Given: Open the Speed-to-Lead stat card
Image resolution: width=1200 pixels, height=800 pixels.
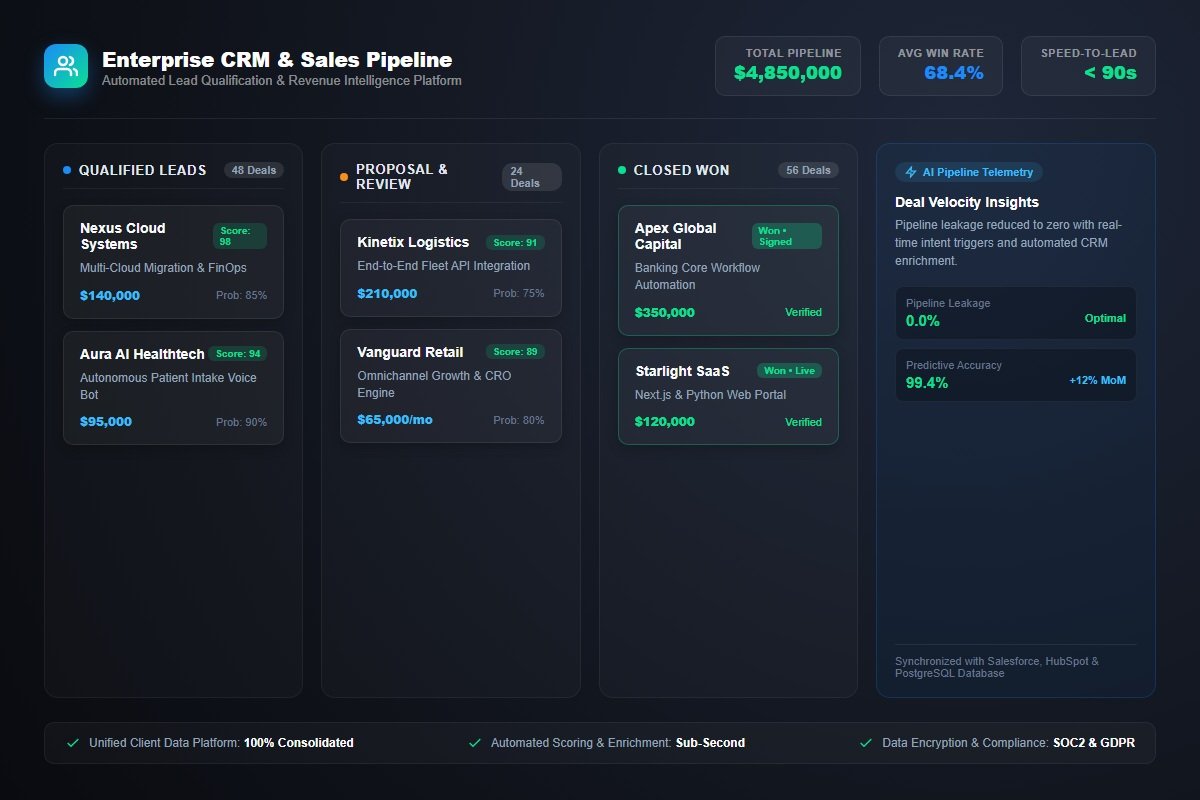Looking at the screenshot, I should coord(1088,66).
